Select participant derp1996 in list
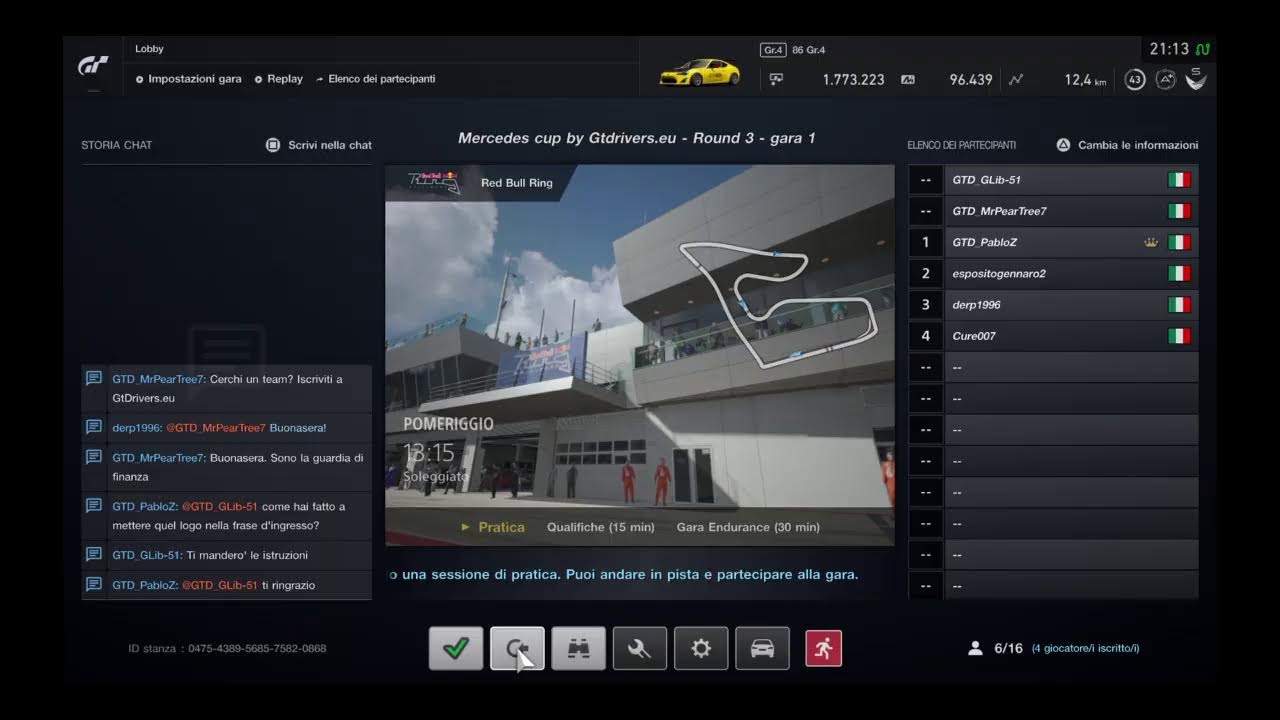 click(x=1053, y=305)
